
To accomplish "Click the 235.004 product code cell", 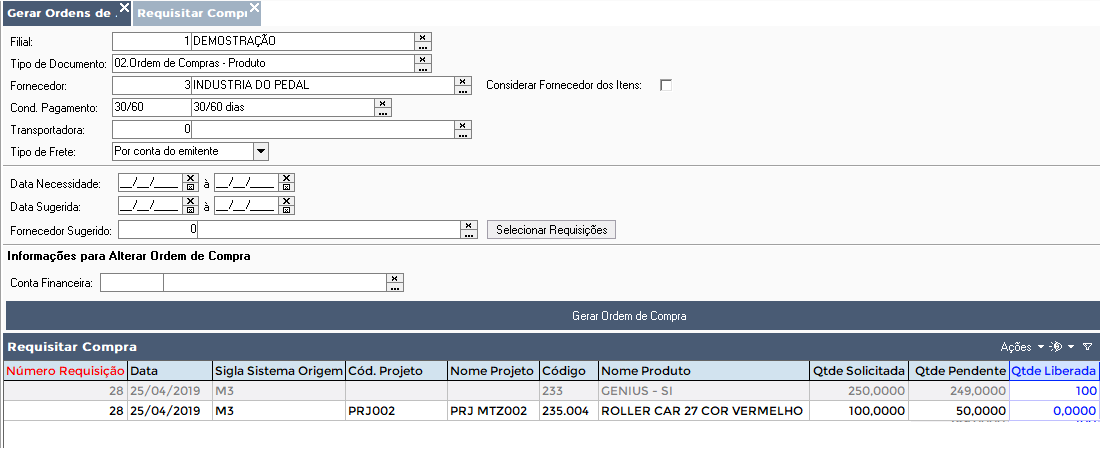I will pyautogui.click(x=569, y=411).
